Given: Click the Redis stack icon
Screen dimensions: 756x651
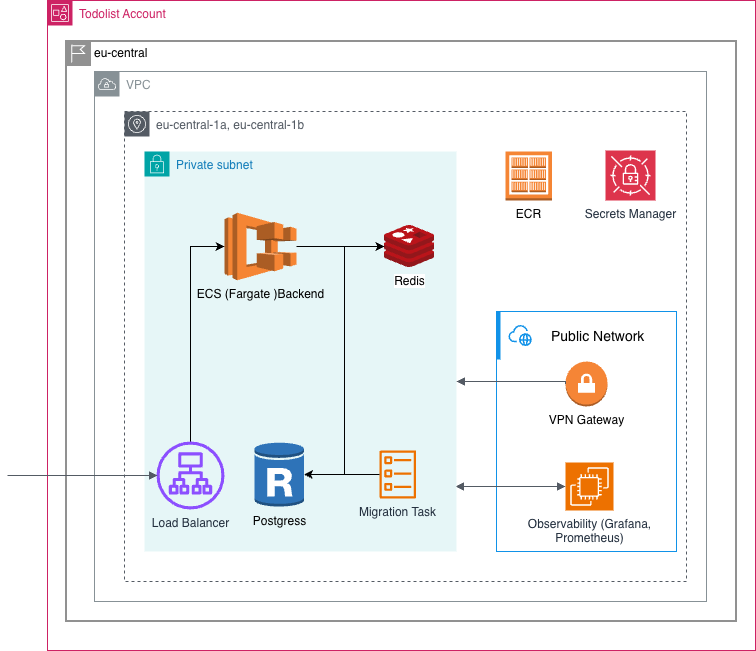Looking at the screenshot, I should 409,246.
